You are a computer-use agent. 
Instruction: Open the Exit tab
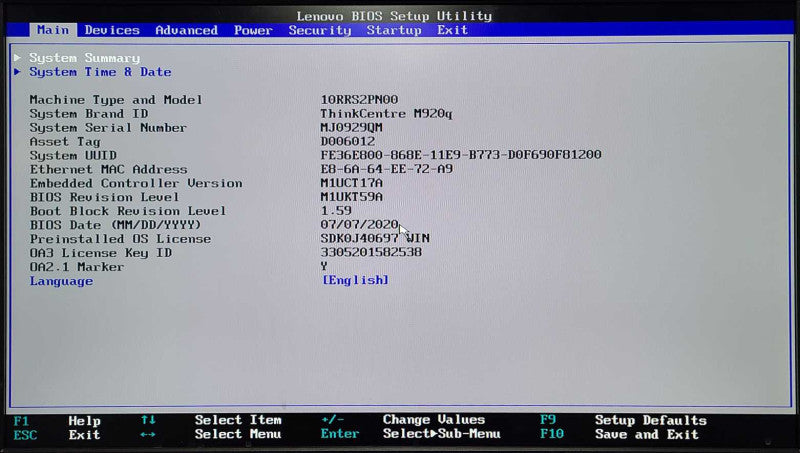[452, 30]
